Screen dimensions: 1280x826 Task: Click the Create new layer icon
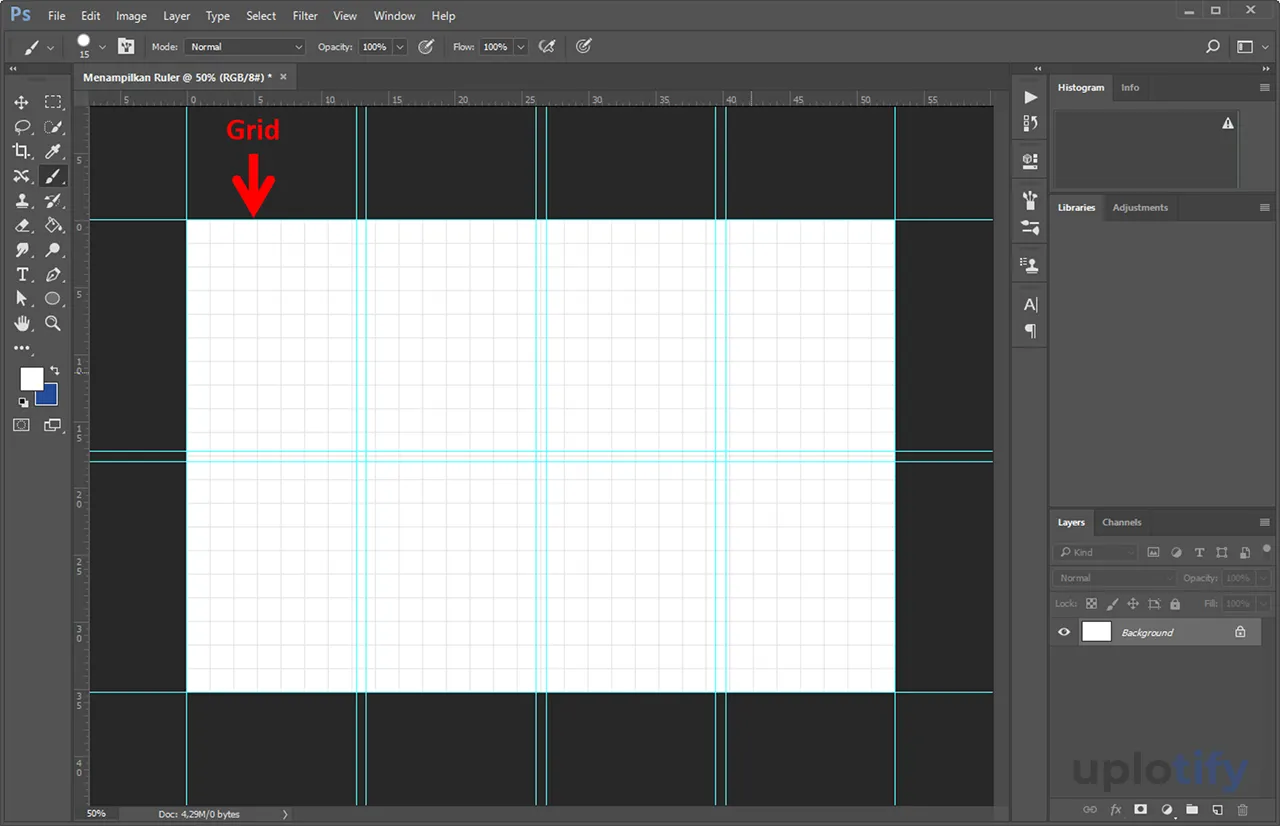[1217, 809]
